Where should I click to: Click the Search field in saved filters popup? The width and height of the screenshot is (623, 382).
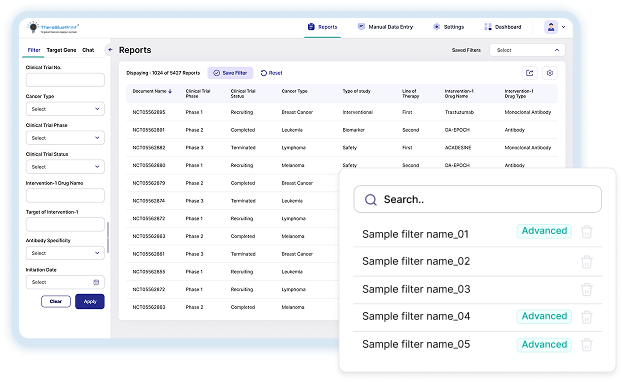[478, 199]
